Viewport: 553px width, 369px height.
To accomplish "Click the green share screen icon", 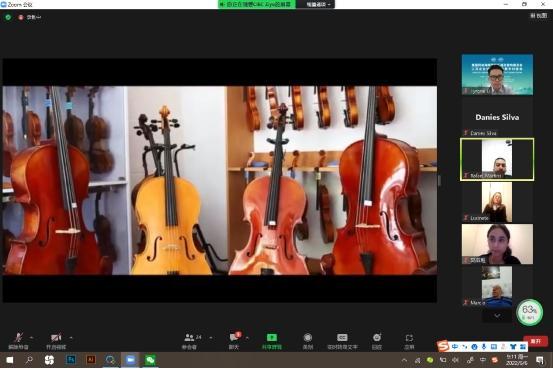I will 272,337.
